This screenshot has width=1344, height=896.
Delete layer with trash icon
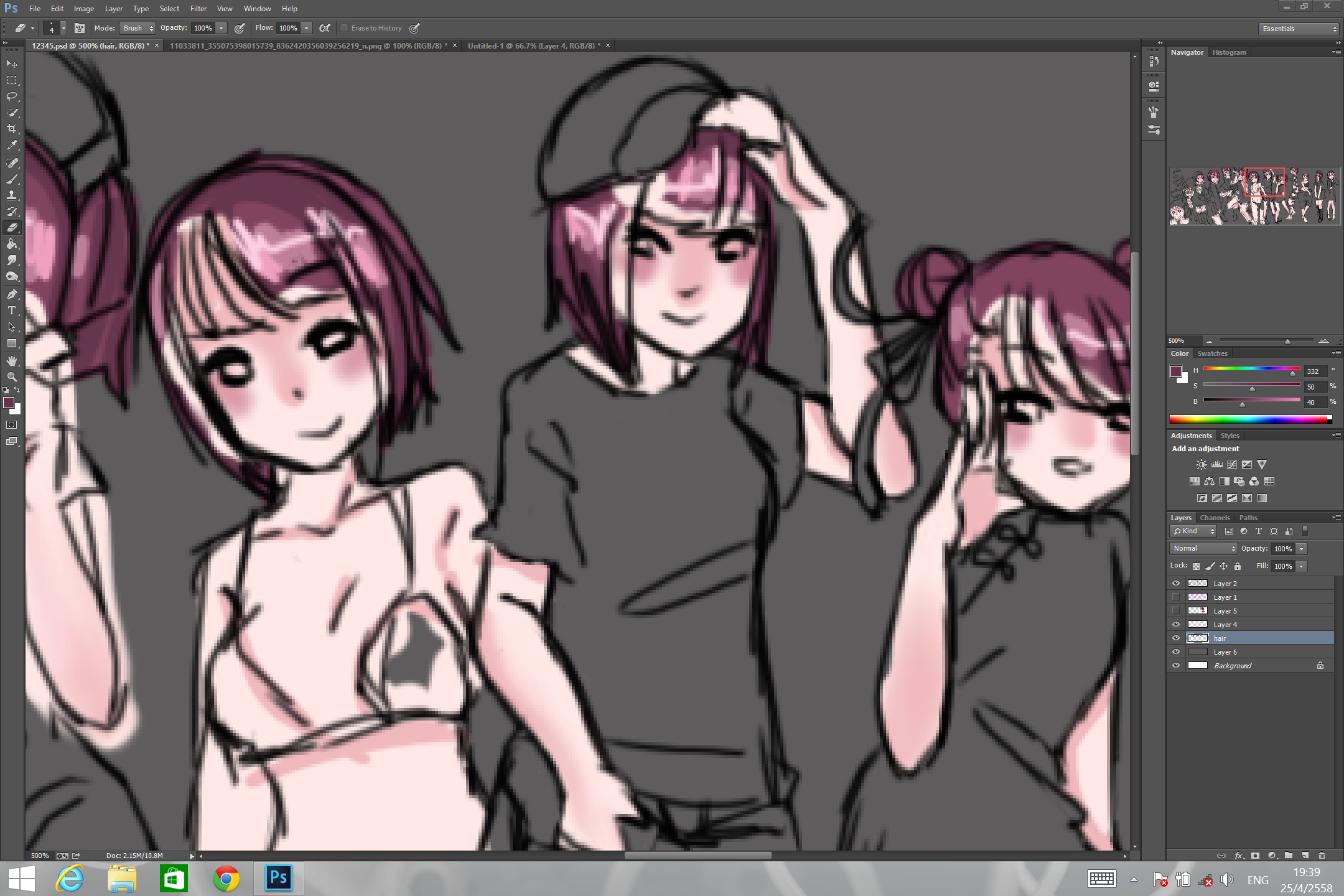pos(1322,856)
